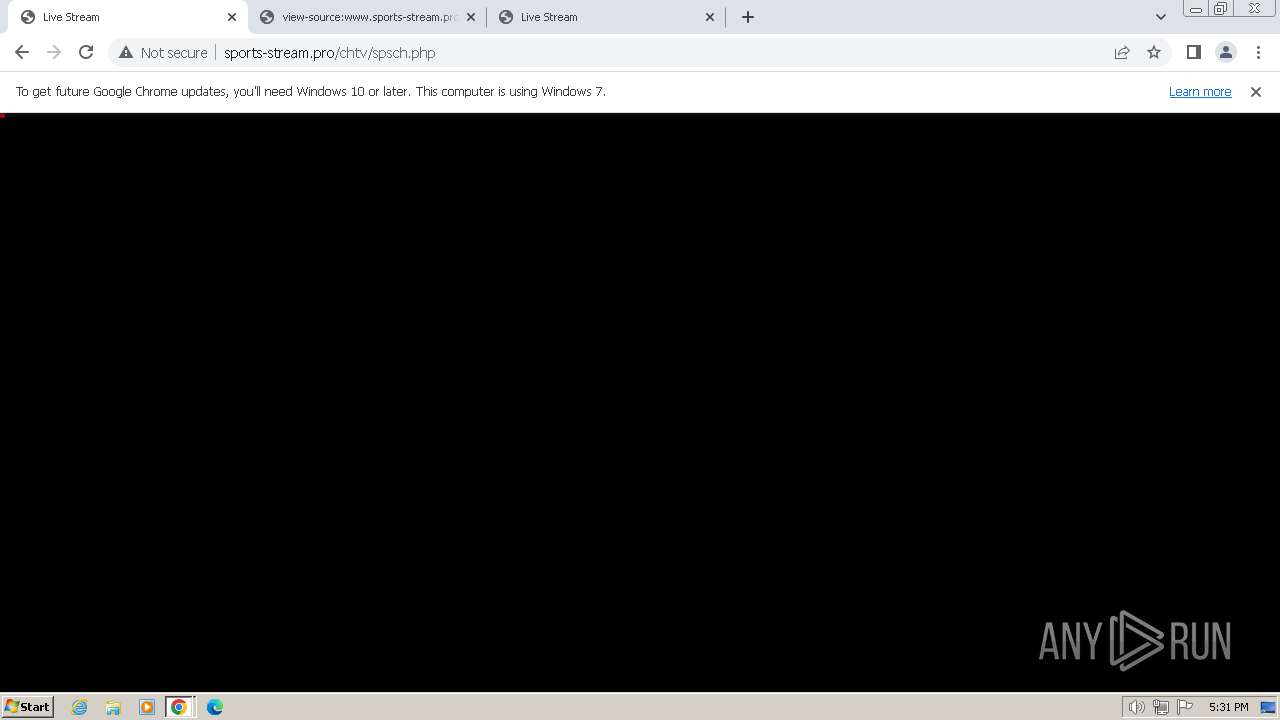1280x720 pixels.
Task: Share this page via share icon
Action: [x=1122, y=52]
